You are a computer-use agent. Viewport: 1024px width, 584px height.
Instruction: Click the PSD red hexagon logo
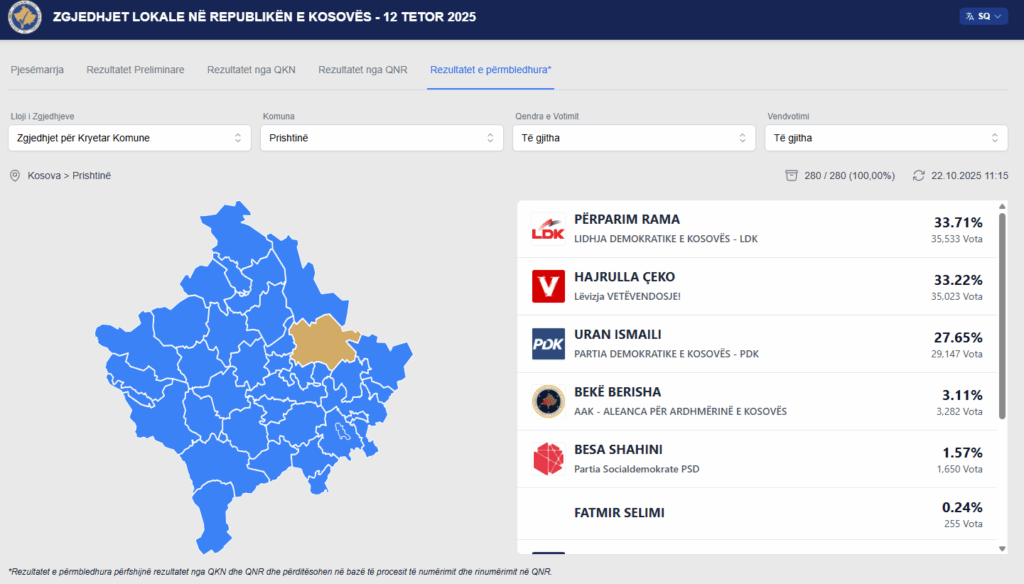point(548,459)
